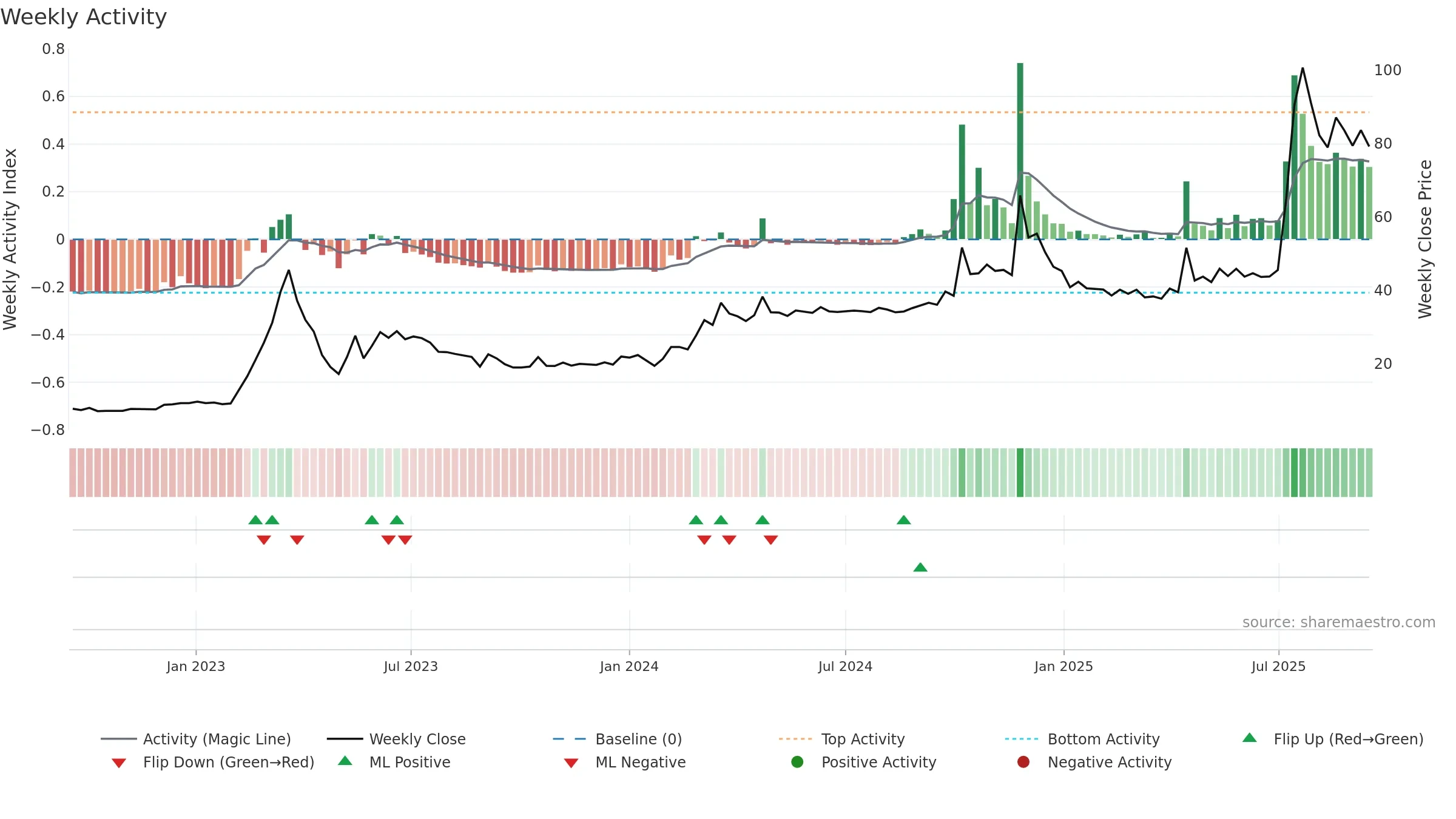Click the Weekly Activity Index axis title
The width and height of the screenshot is (1456, 819).
pos(10,239)
